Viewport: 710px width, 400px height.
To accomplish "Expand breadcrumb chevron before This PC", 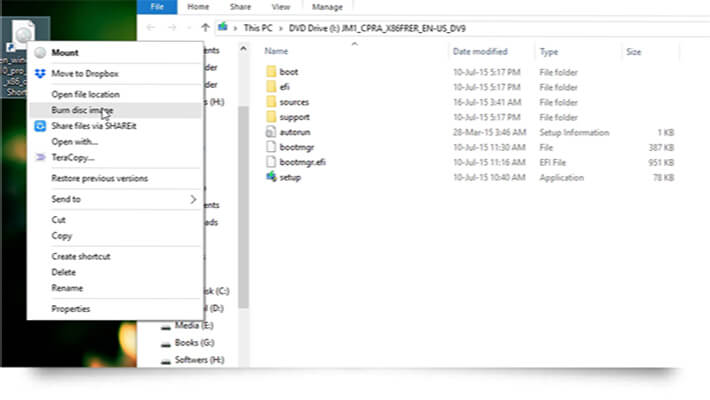I will [235, 29].
